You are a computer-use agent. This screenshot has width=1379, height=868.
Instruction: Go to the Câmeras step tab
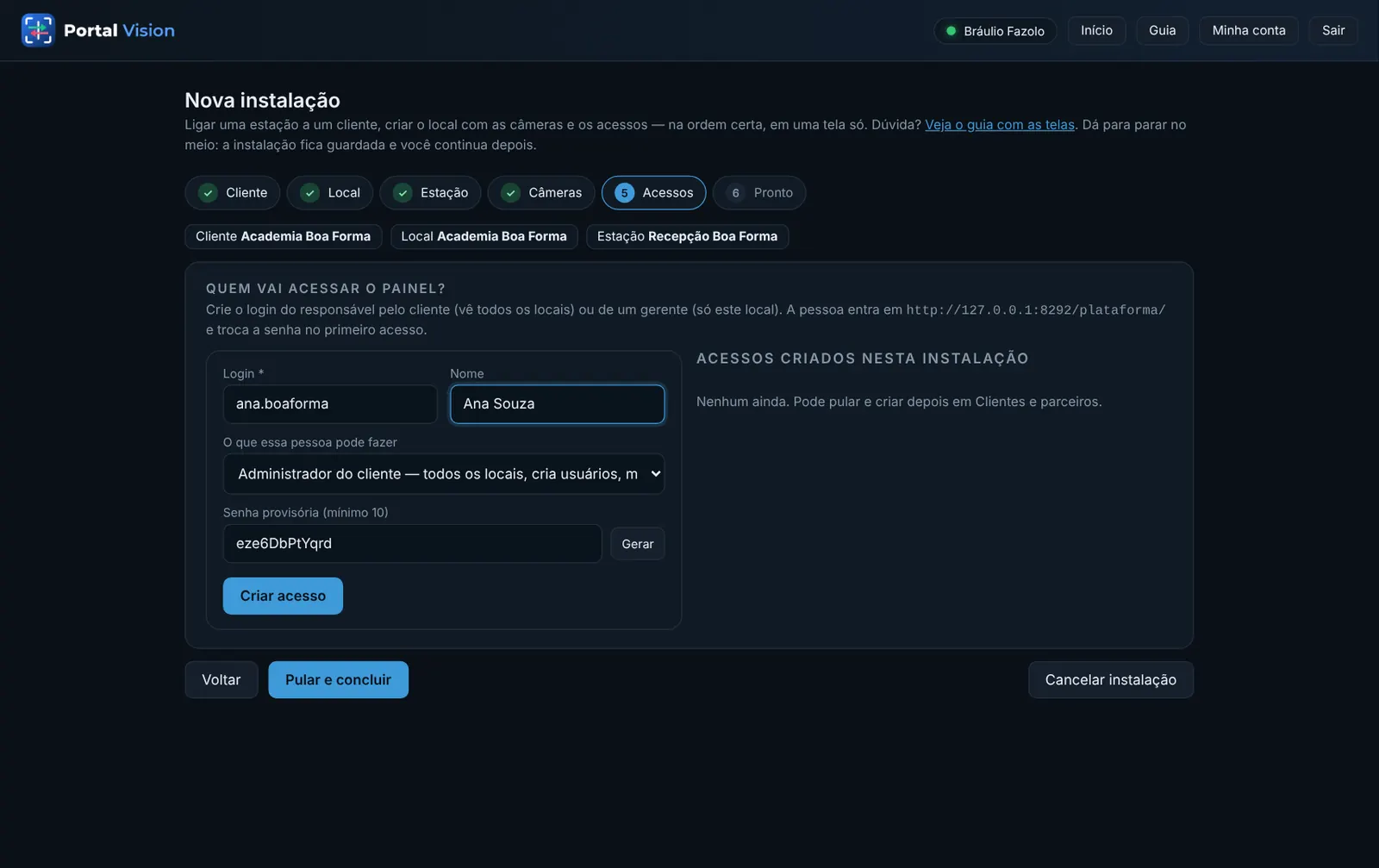point(541,193)
